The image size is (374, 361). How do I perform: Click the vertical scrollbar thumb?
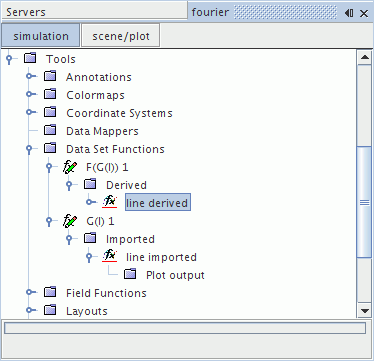(364, 202)
